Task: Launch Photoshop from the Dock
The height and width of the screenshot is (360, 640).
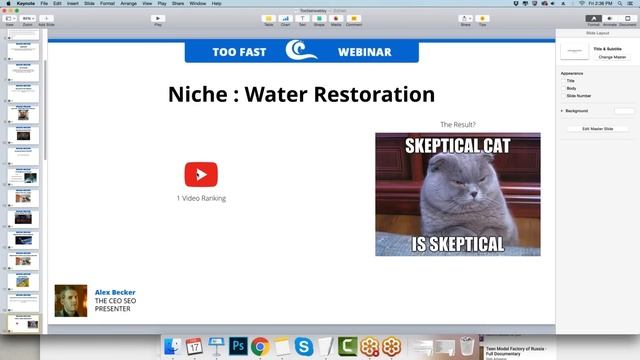Action: click(238, 347)
